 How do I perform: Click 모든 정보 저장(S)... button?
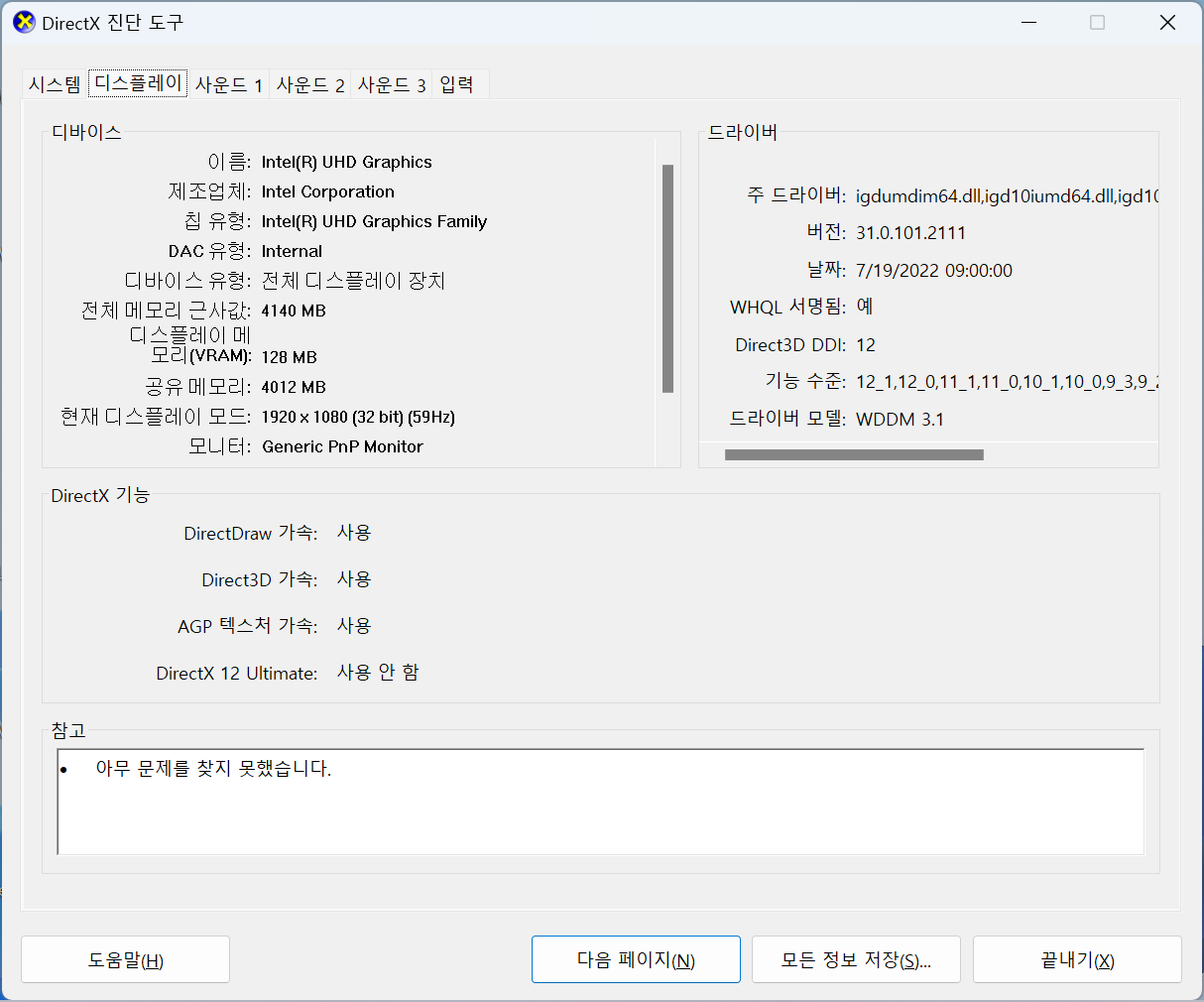coord(856,959)
